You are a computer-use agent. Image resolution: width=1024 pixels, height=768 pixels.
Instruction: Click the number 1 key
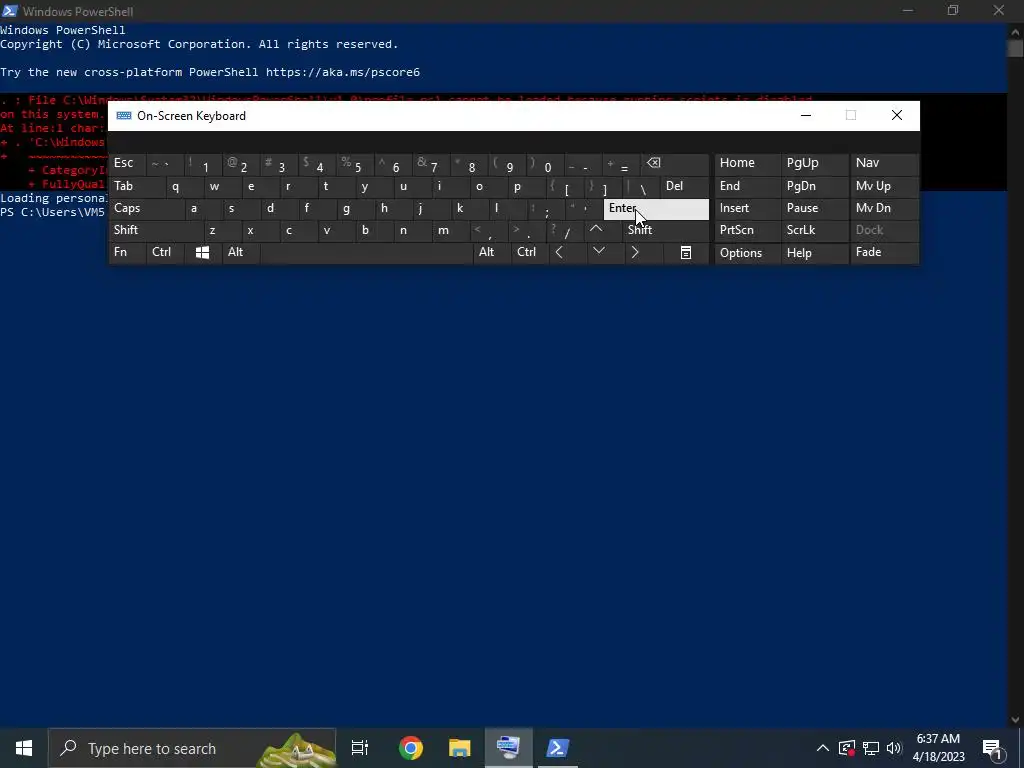point(202,163)
